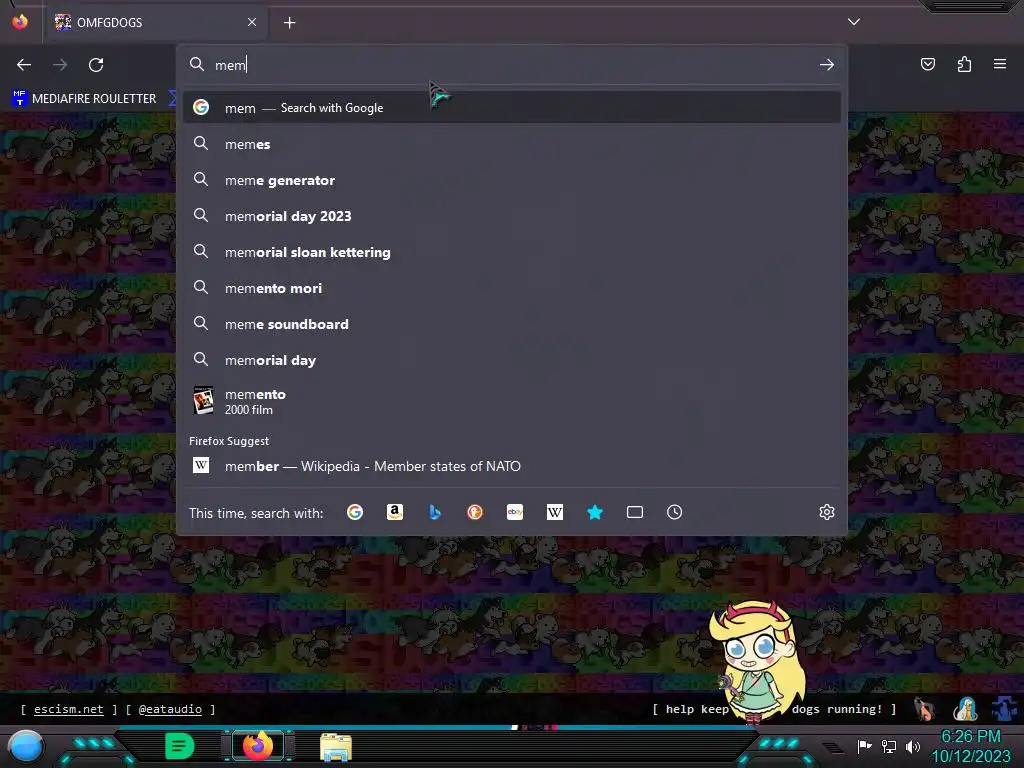Open the Save to Pocket icon
The image size is (1024, 768).
click(x=927, y=64)
